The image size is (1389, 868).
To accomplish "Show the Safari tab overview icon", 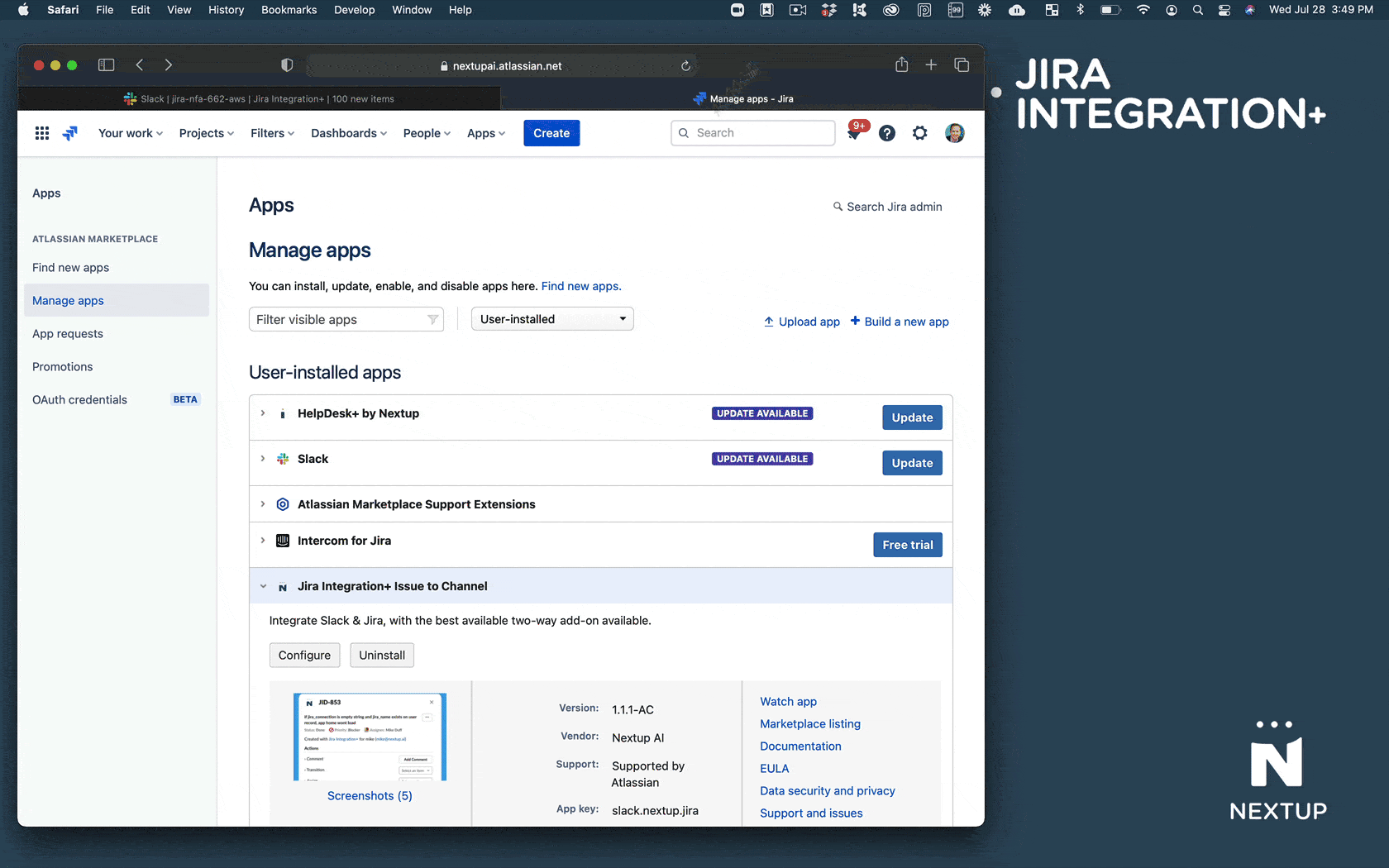I will pyautogui.click(x=962, y=64).
